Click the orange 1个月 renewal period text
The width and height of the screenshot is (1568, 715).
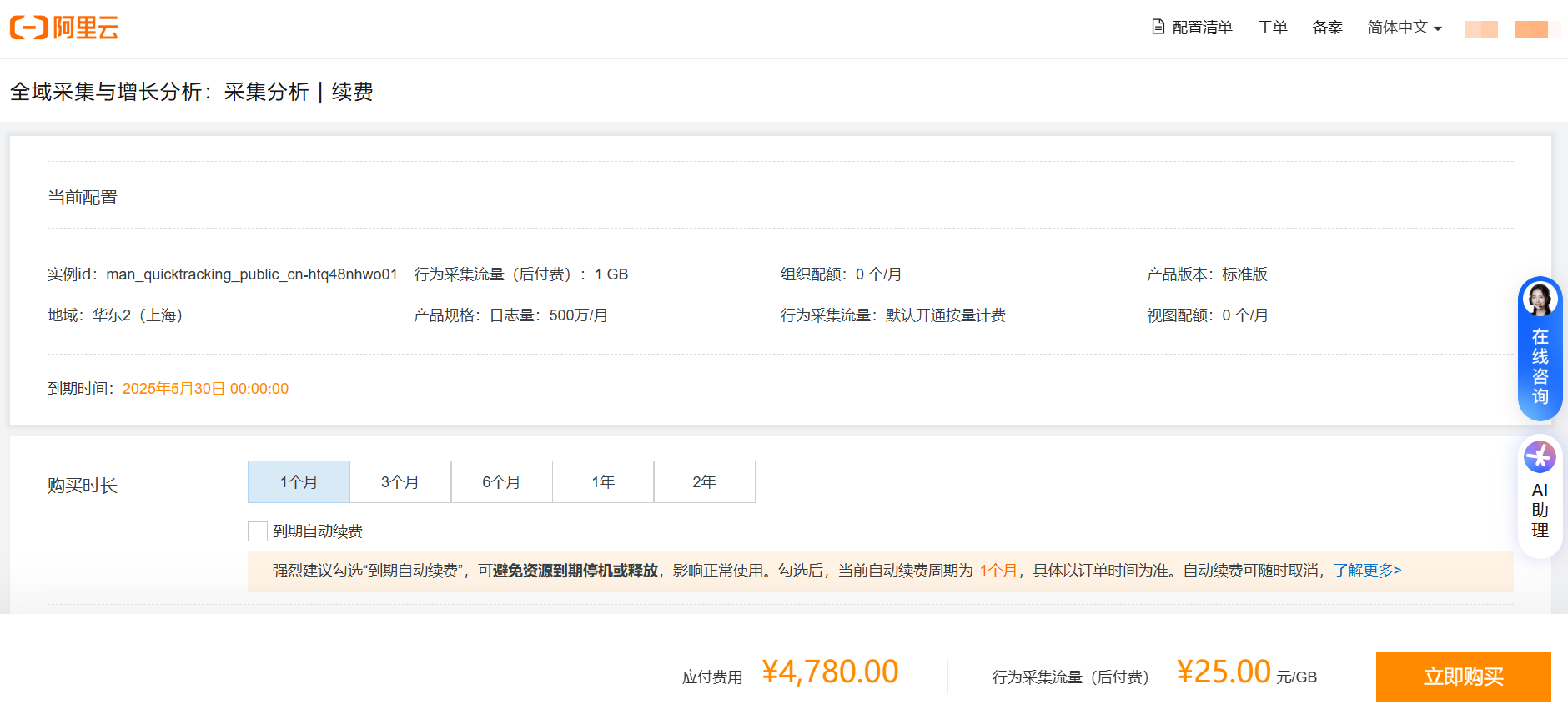pyautogui.click(x=998, y=571)
